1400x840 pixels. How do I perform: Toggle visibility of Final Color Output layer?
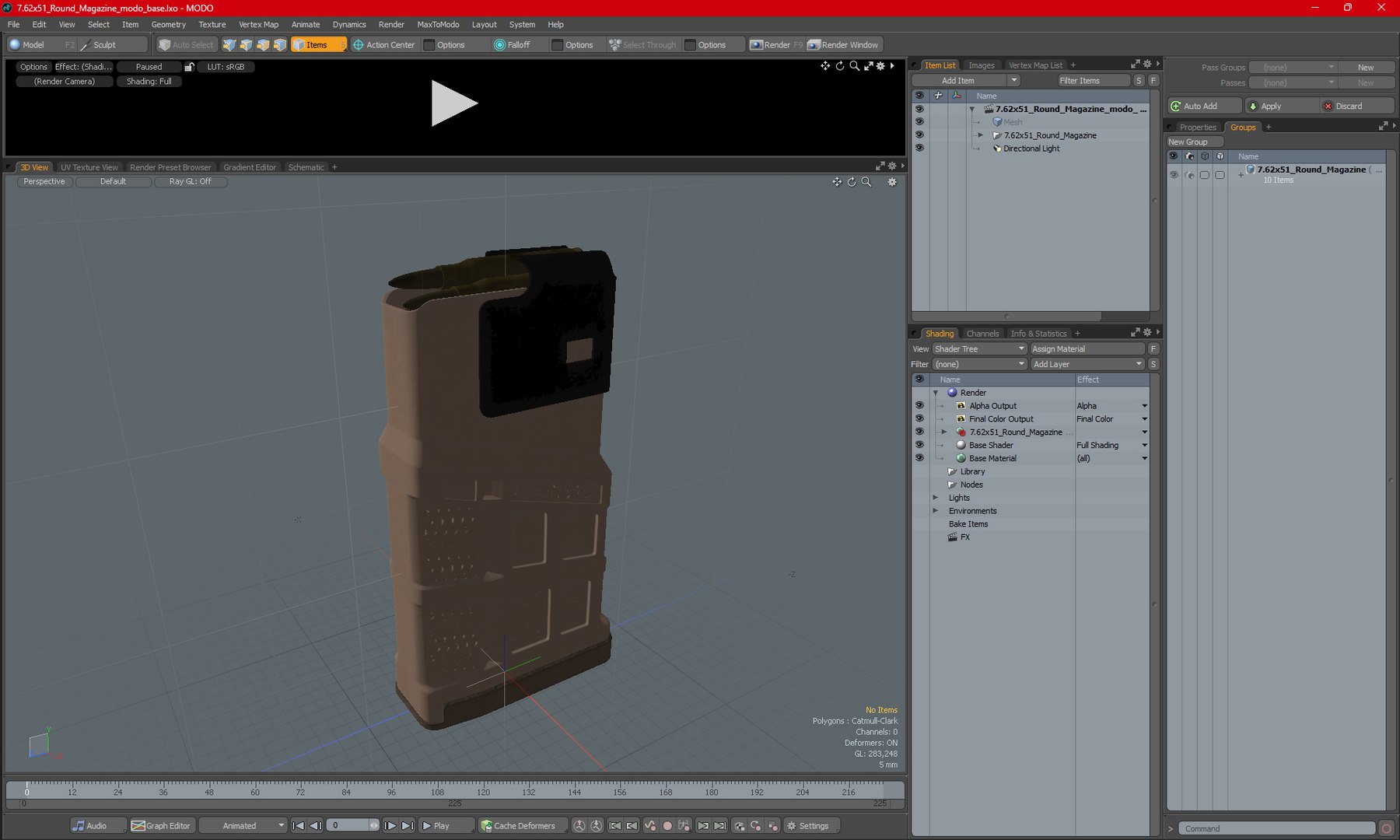(919, 419)
